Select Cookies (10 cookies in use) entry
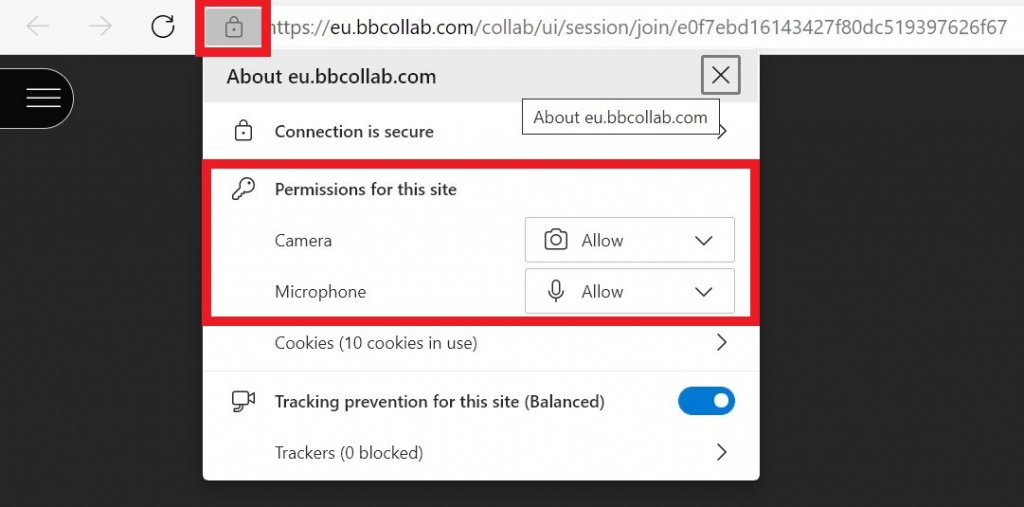Viewport: 1024px width, 507px height. tap(376, 342)
